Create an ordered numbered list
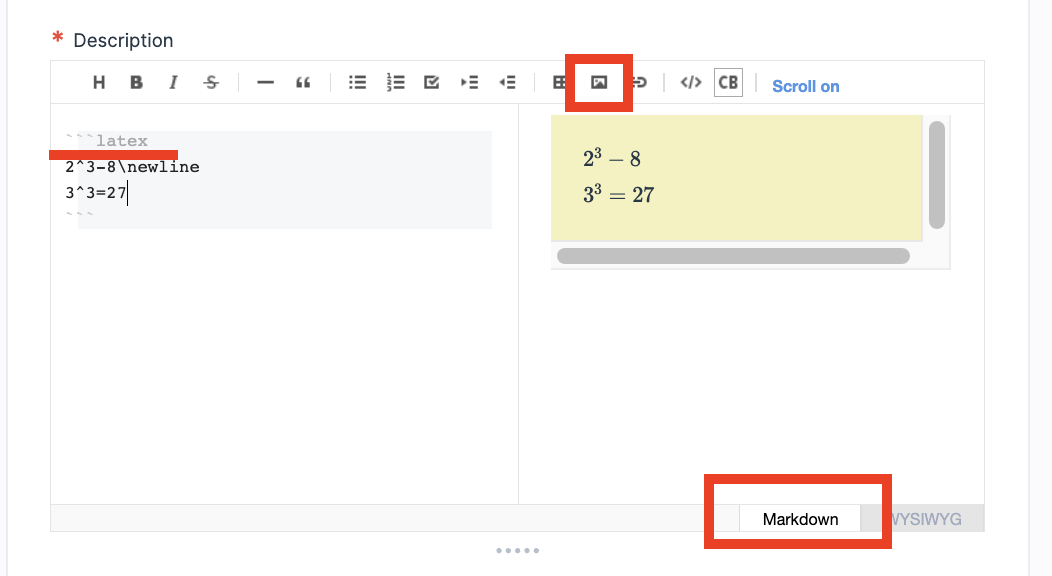1052x576 pixels. 395,82
